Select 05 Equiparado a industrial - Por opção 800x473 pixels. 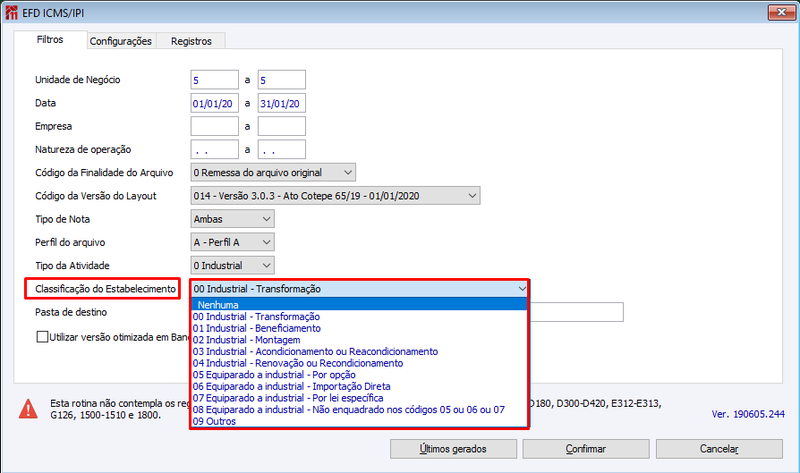coord(359,375)
